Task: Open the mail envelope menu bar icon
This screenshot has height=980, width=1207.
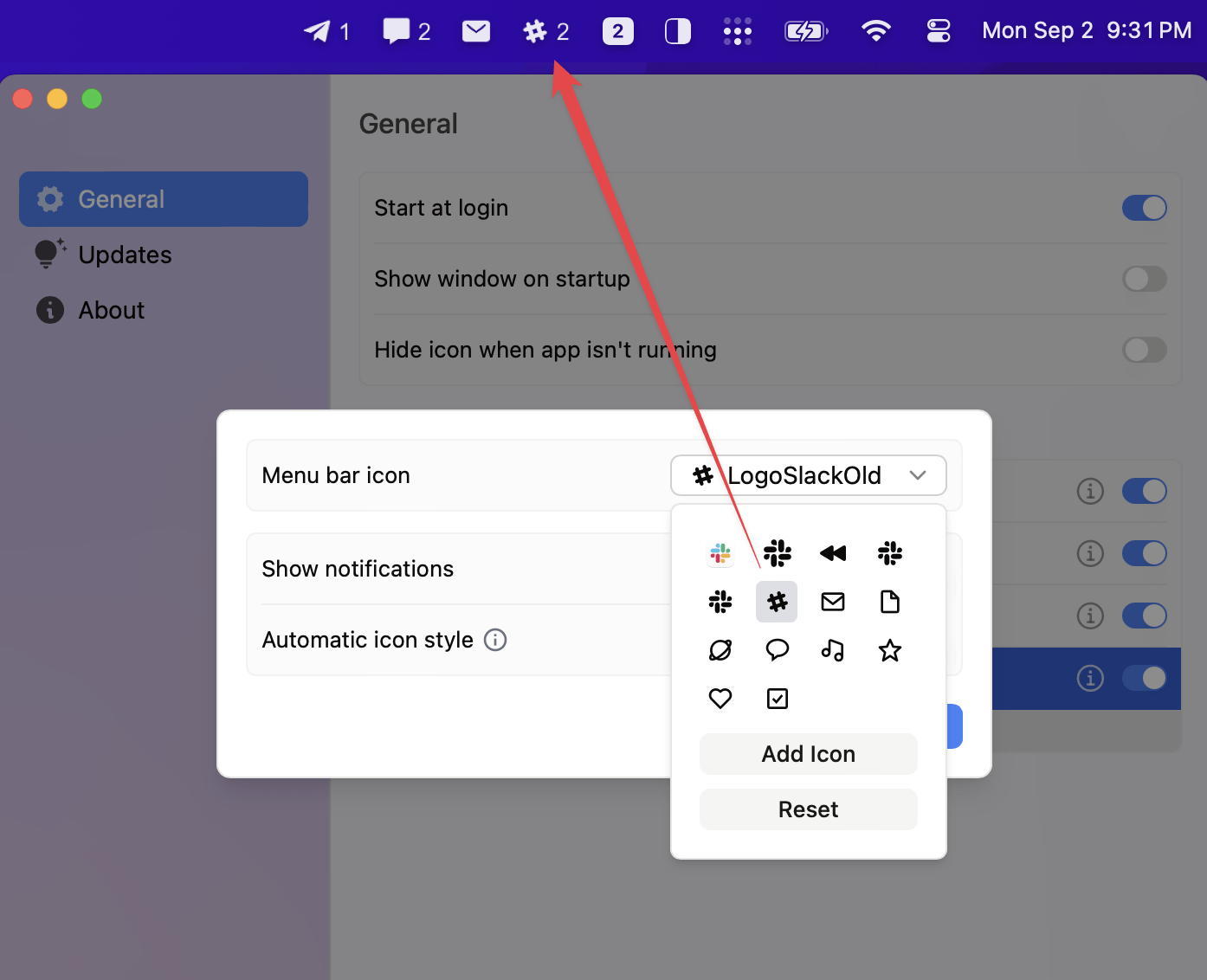Action: coord(476,32)
